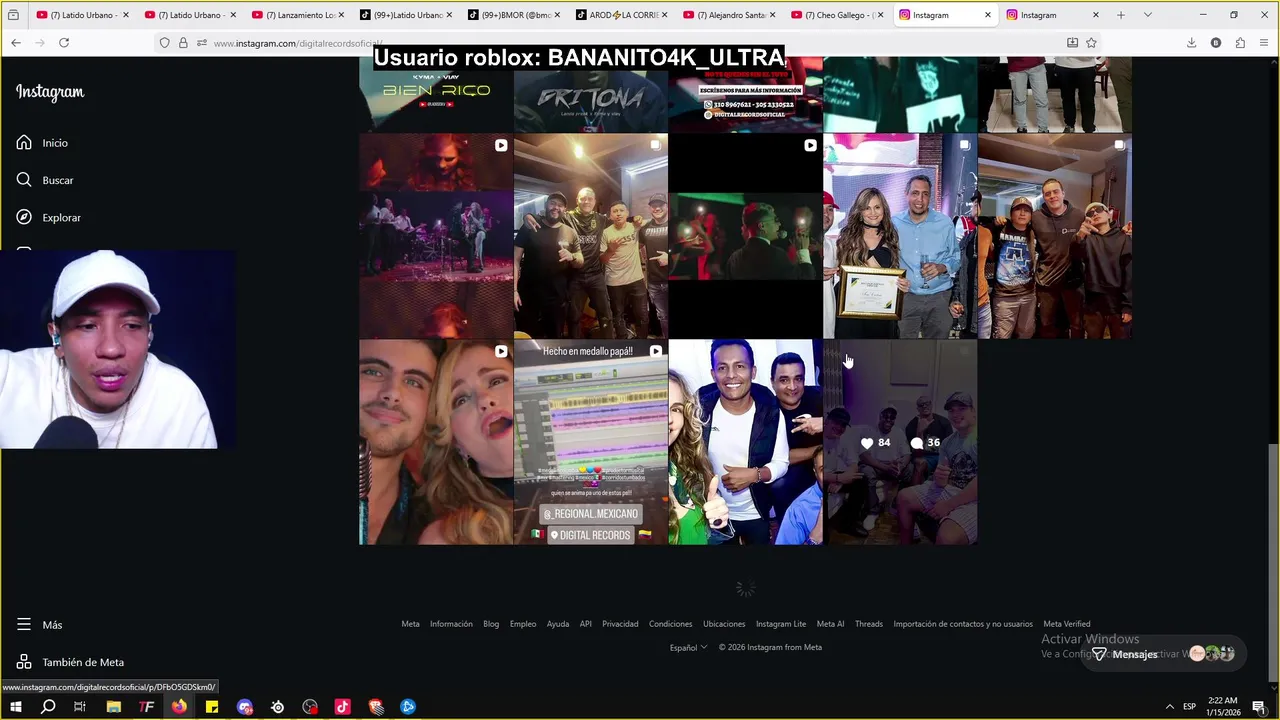Open footer link Ubicaciones
This screenshot has width=1280, height=720.
click(x=724, y=624)
